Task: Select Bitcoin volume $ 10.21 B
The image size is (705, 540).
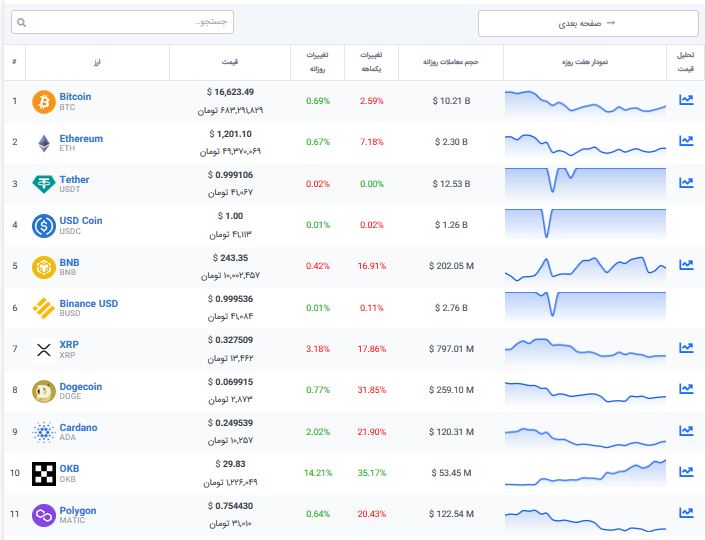Action: (451, 101)
